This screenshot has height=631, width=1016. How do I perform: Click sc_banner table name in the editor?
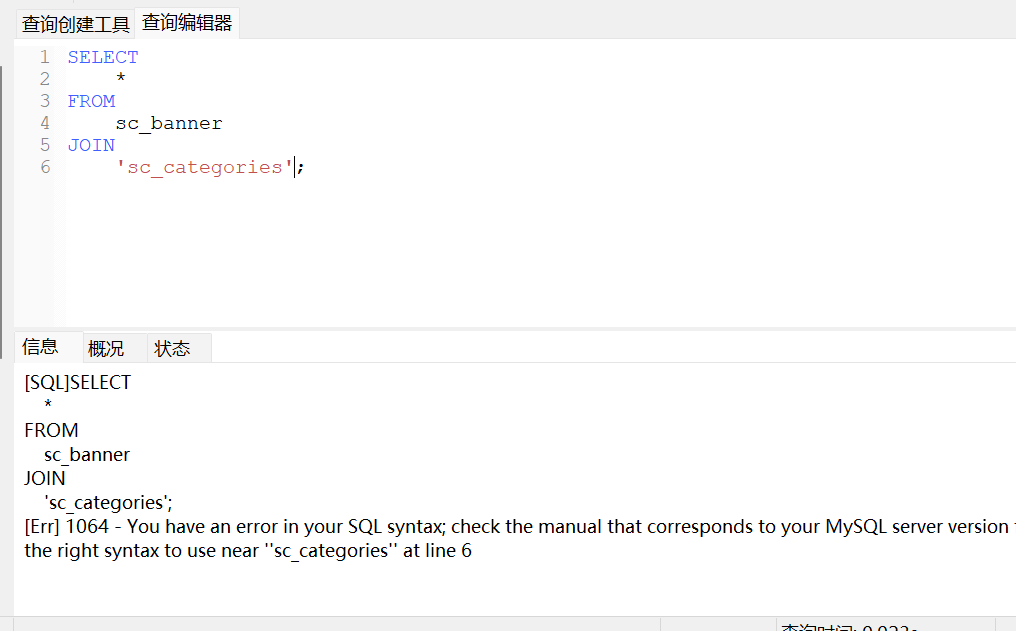click(168, 123)
